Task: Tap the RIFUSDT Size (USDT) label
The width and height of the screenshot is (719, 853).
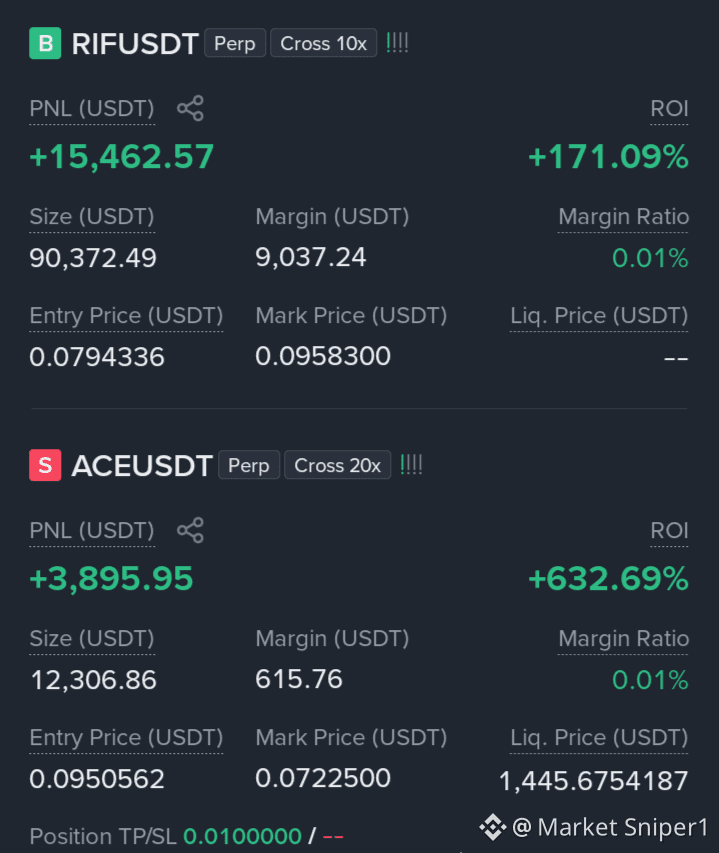Action: 92,217
